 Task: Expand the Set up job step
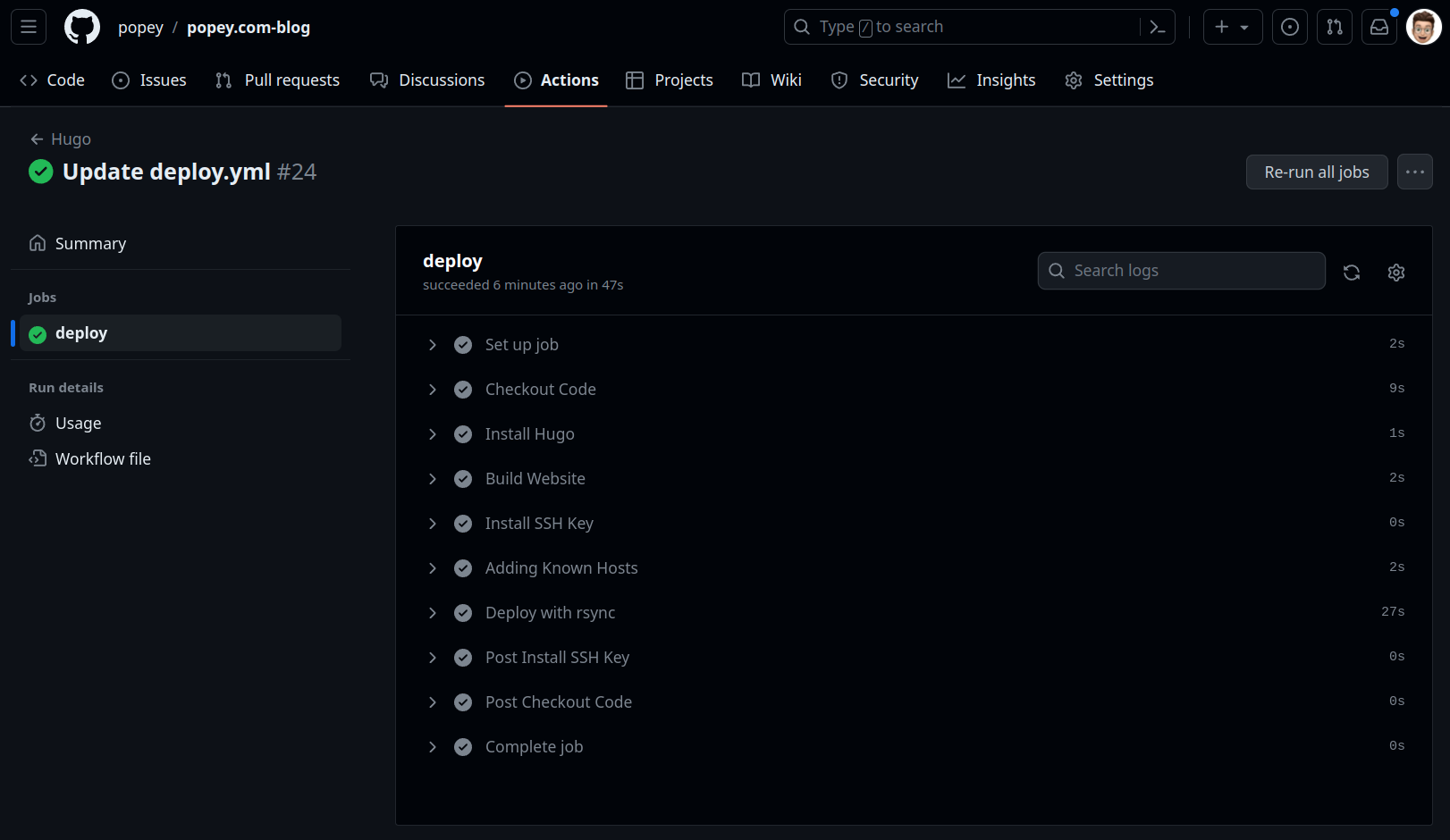pyautogui.click(x=433, y=345)
